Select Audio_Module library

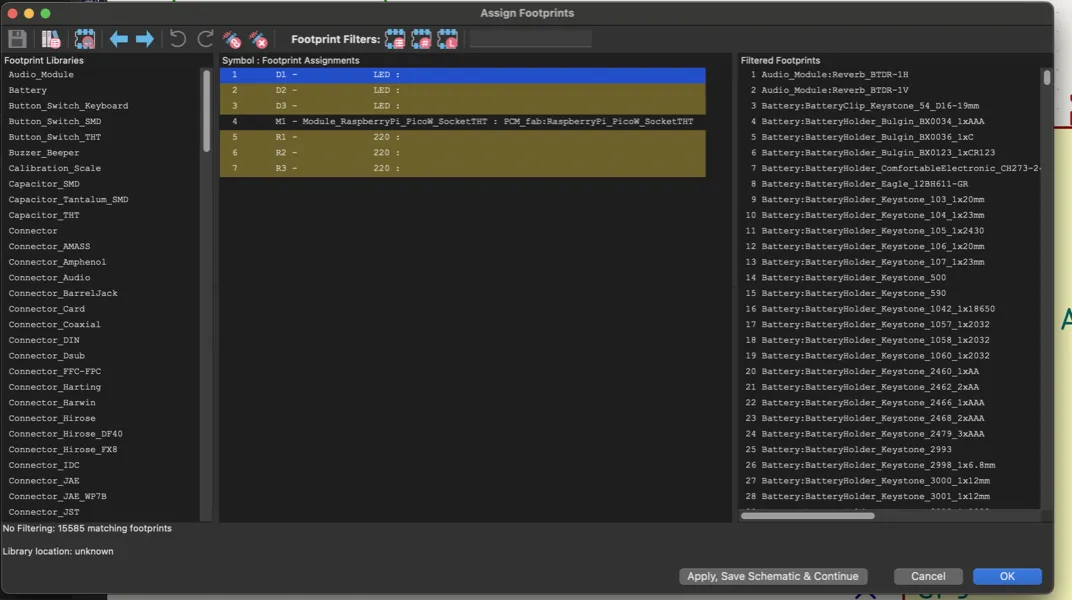pos(41,74)
